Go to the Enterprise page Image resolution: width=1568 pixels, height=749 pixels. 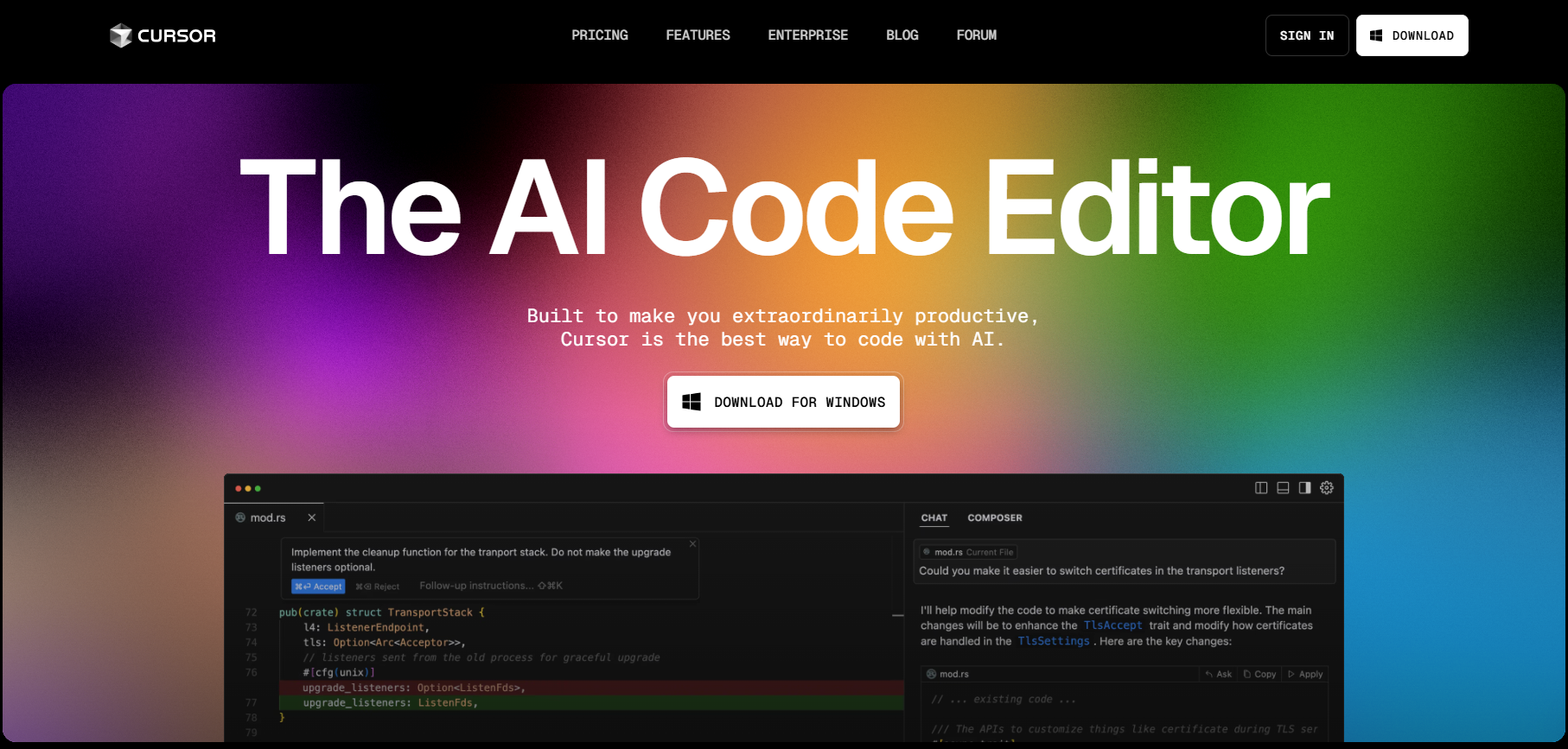(807, 35)
